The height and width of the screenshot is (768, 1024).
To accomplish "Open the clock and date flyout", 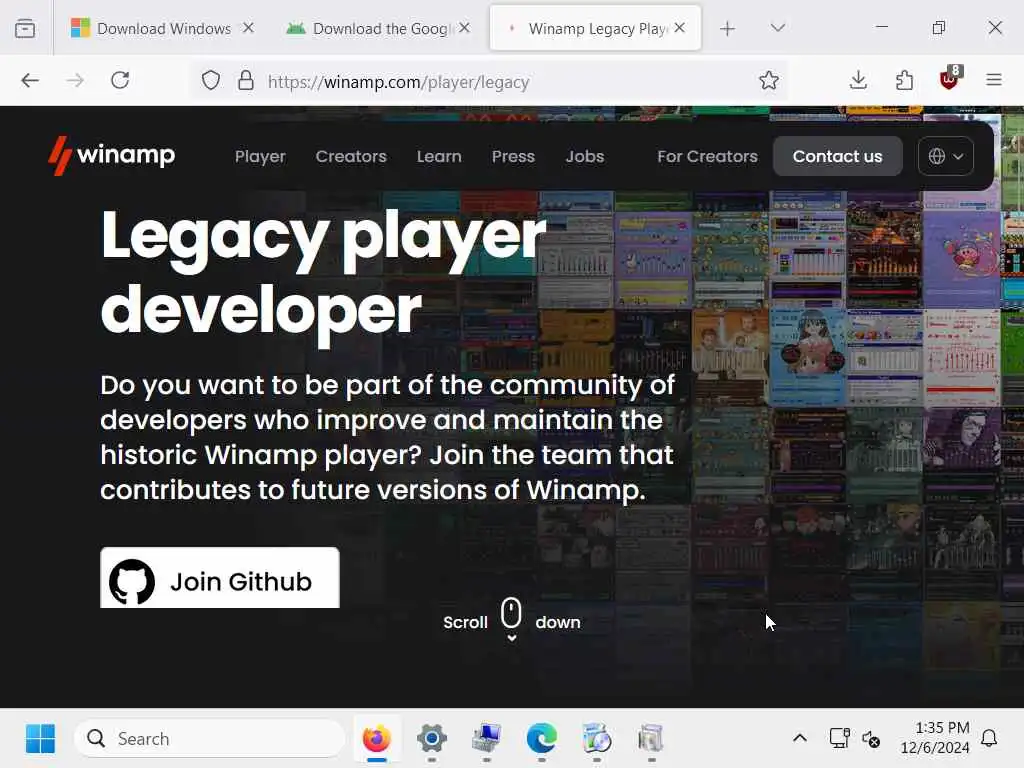I will point(935,738).
